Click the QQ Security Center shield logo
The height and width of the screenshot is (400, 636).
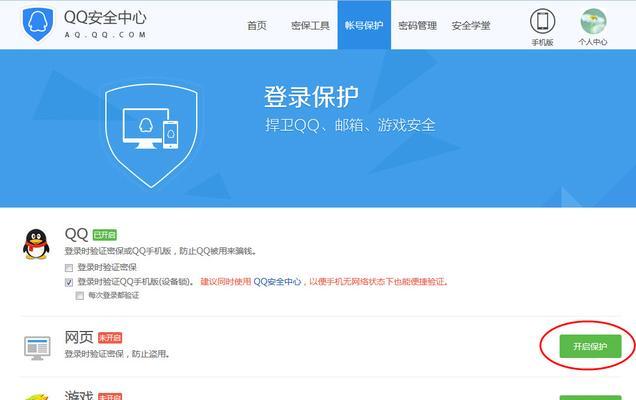[38, 24]
